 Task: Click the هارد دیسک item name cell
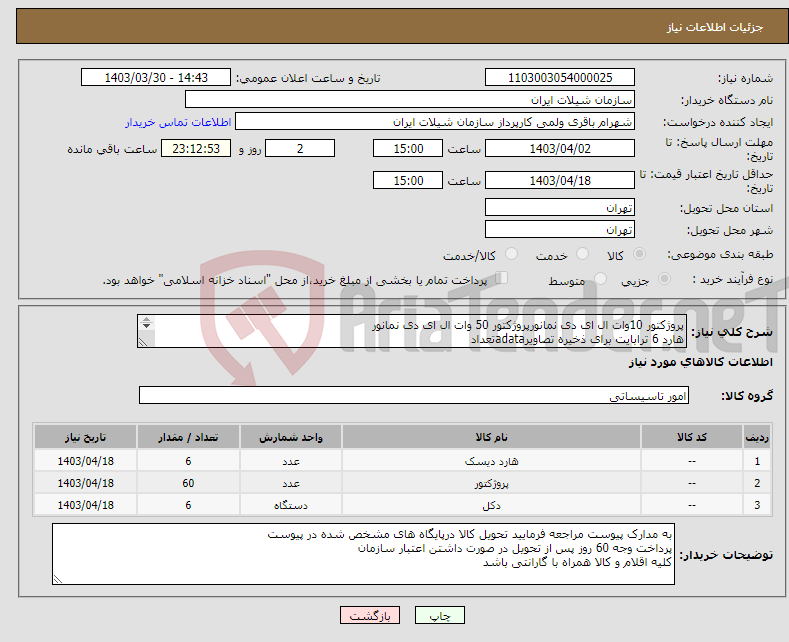pyautogui.click(x=491, y=461)
